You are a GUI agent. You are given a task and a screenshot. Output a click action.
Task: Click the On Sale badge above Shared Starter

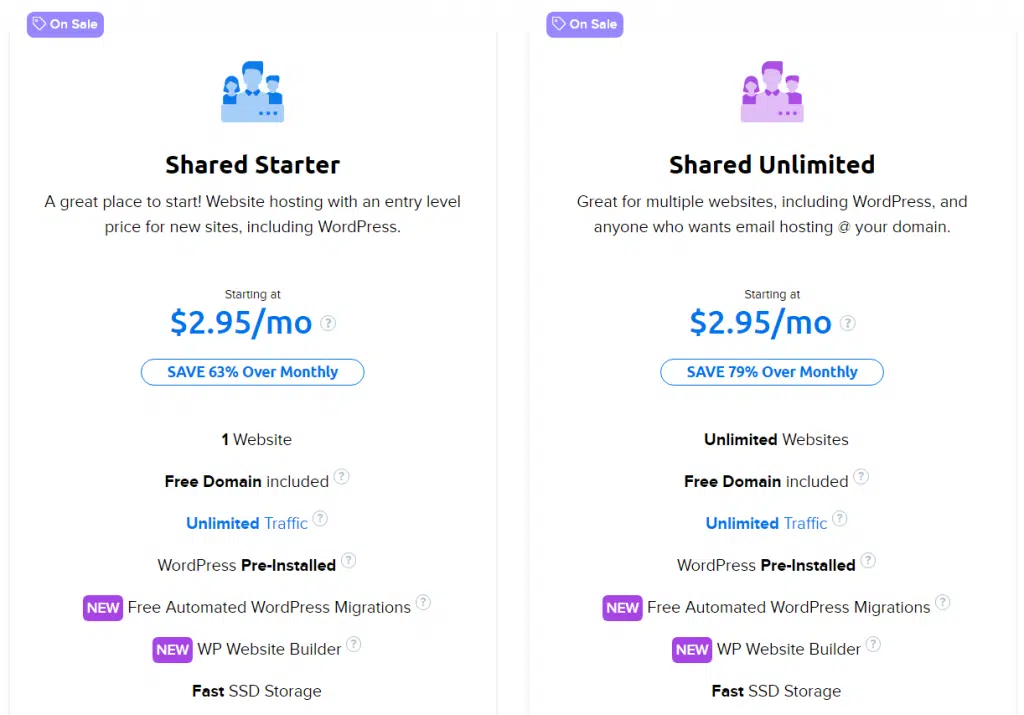pyautogui.click(x=65, y=25)
